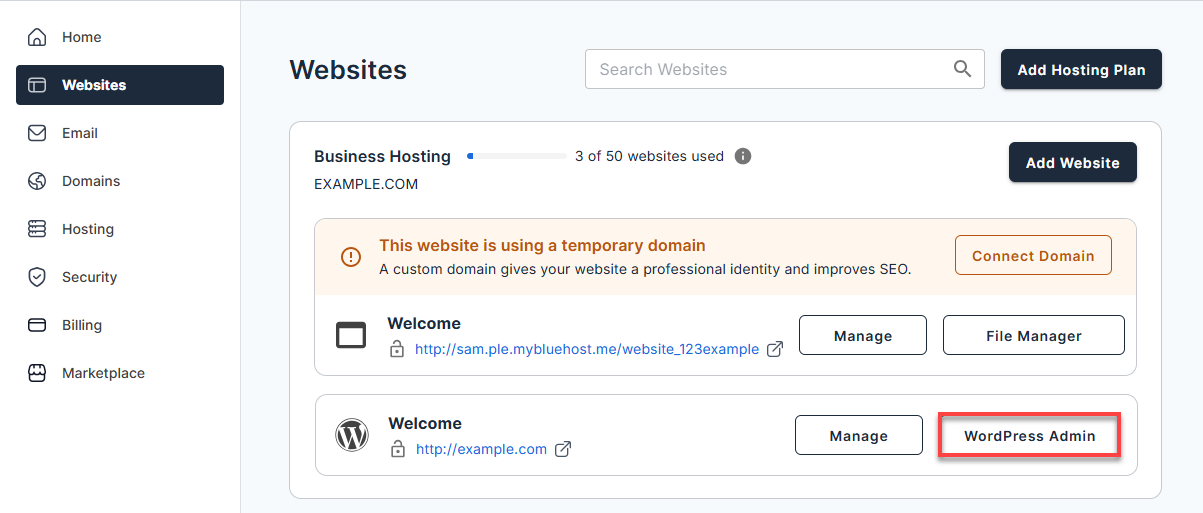This screenshot has width=1203, height=513.
Task: Click Manage for the temporary domain site
Action: click(x=863, y=336)
